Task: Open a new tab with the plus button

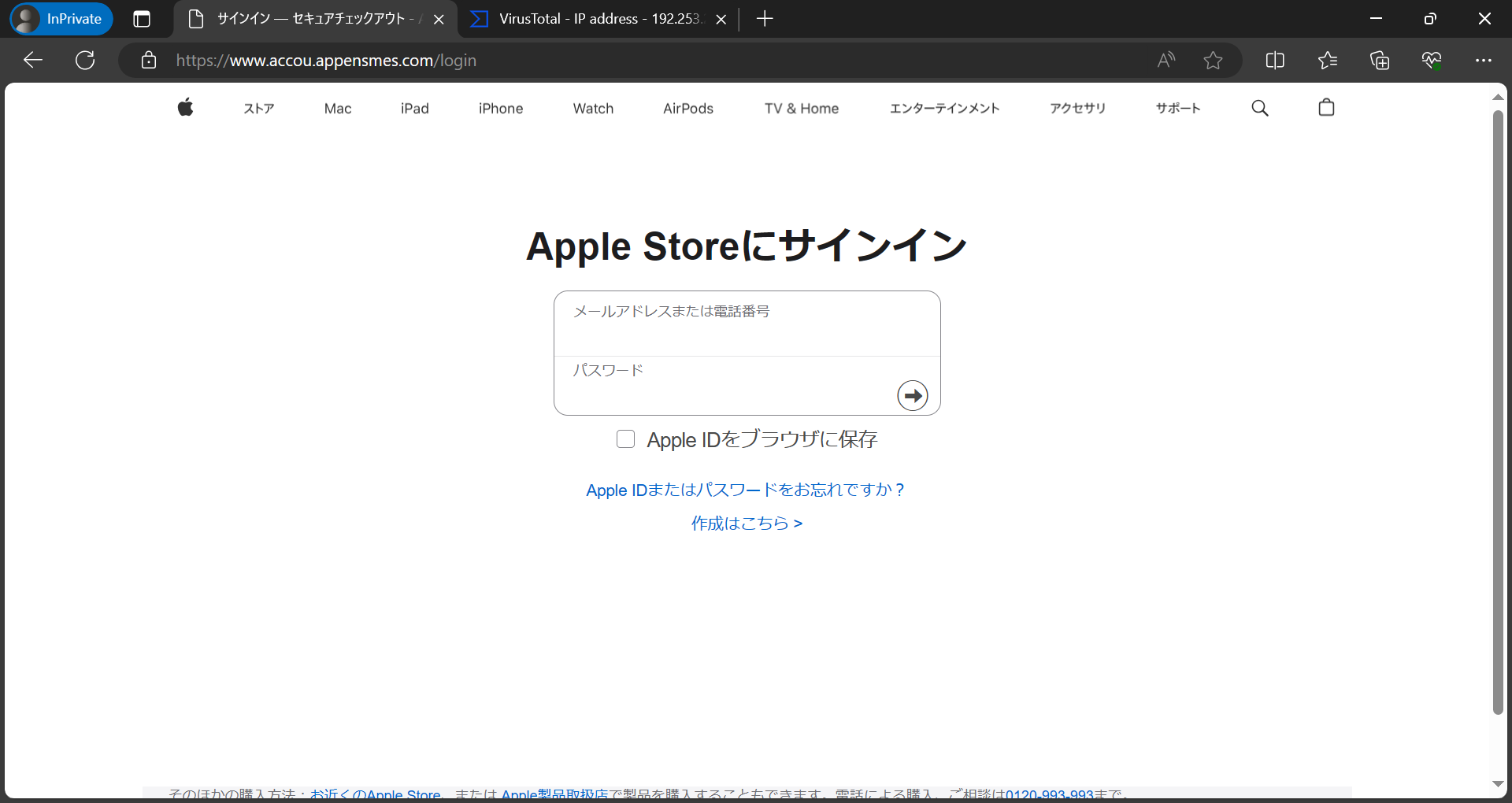Action: point(764,19)
